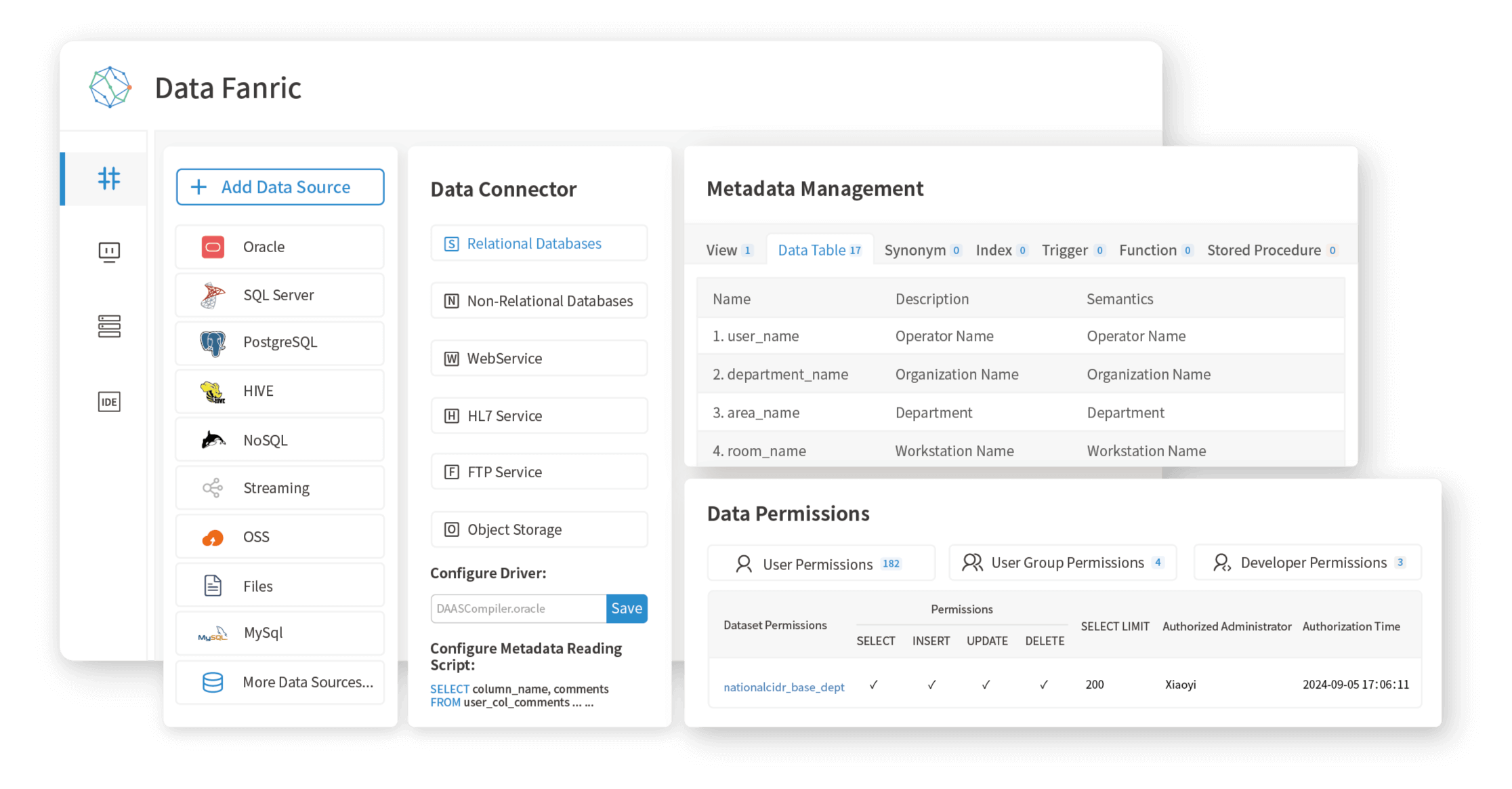Save the configured driver
The image size is (1512, 789).
626,608
